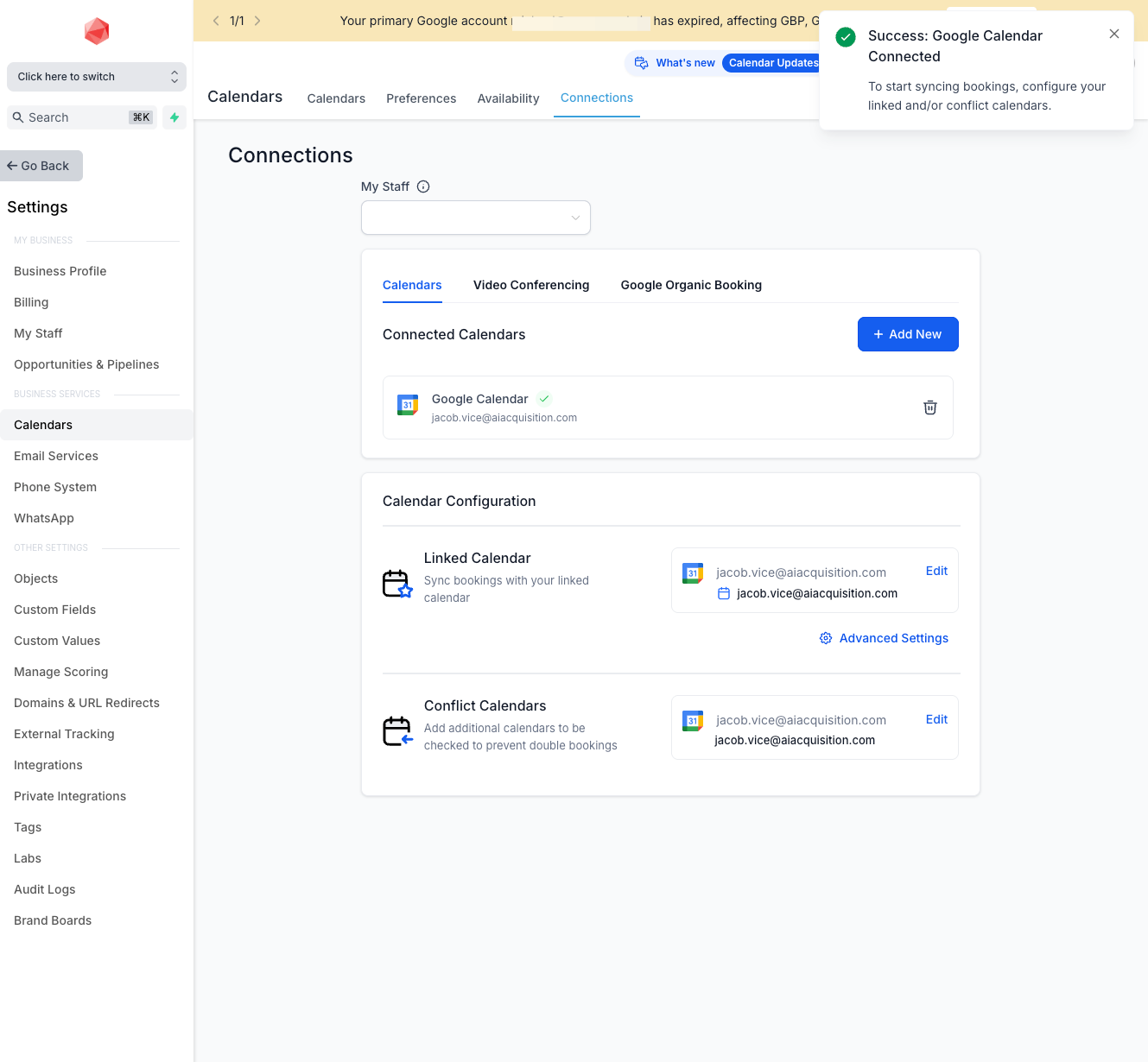Click the Calendar Updates badge

coord(773,63)
